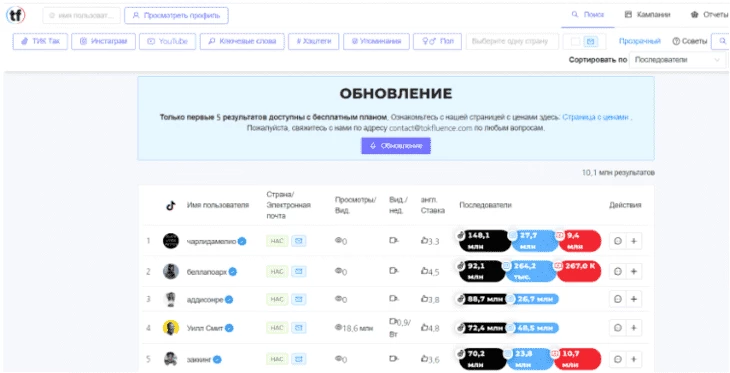Click the email icon in Уилл Смит row
730x373 pixels.
click(299, 328)
